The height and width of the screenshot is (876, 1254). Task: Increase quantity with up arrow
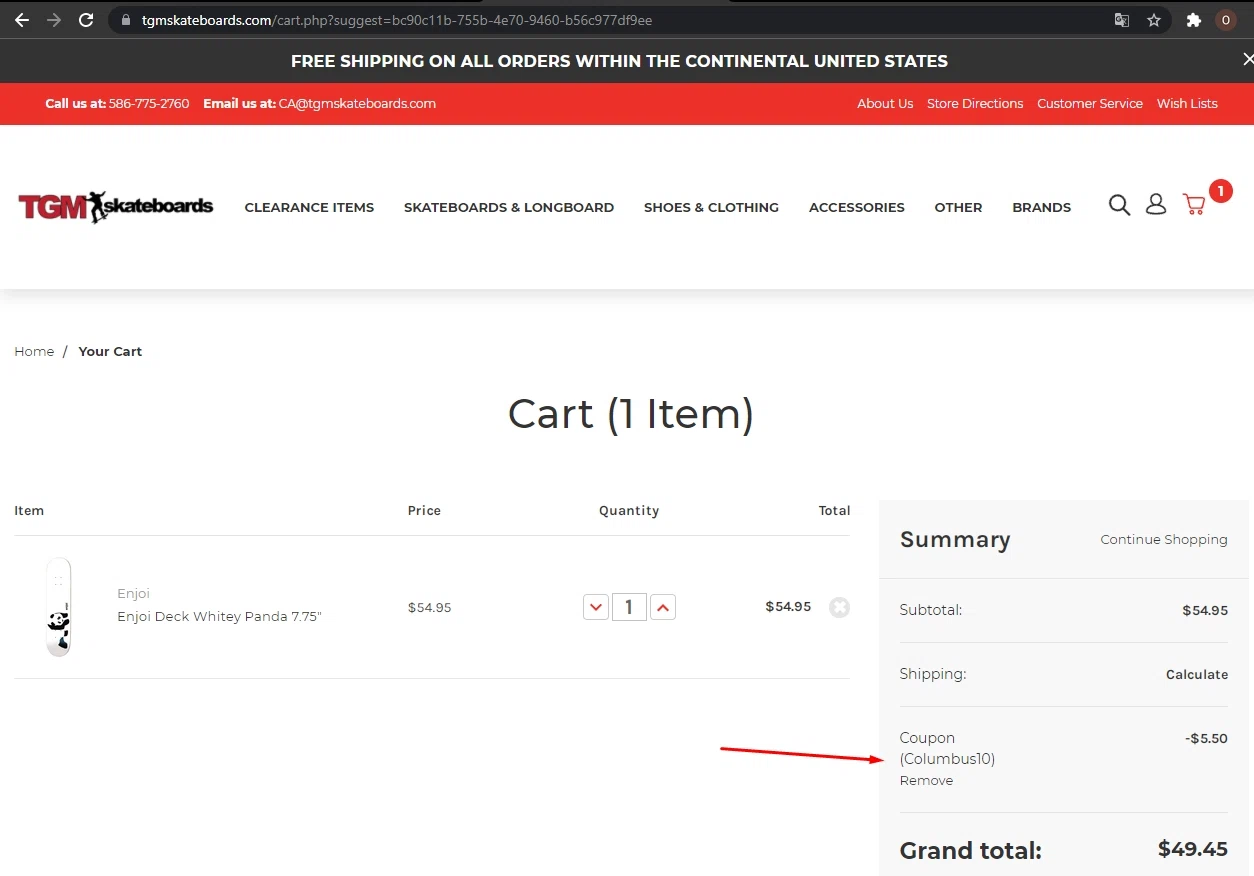tap(663, 607)
